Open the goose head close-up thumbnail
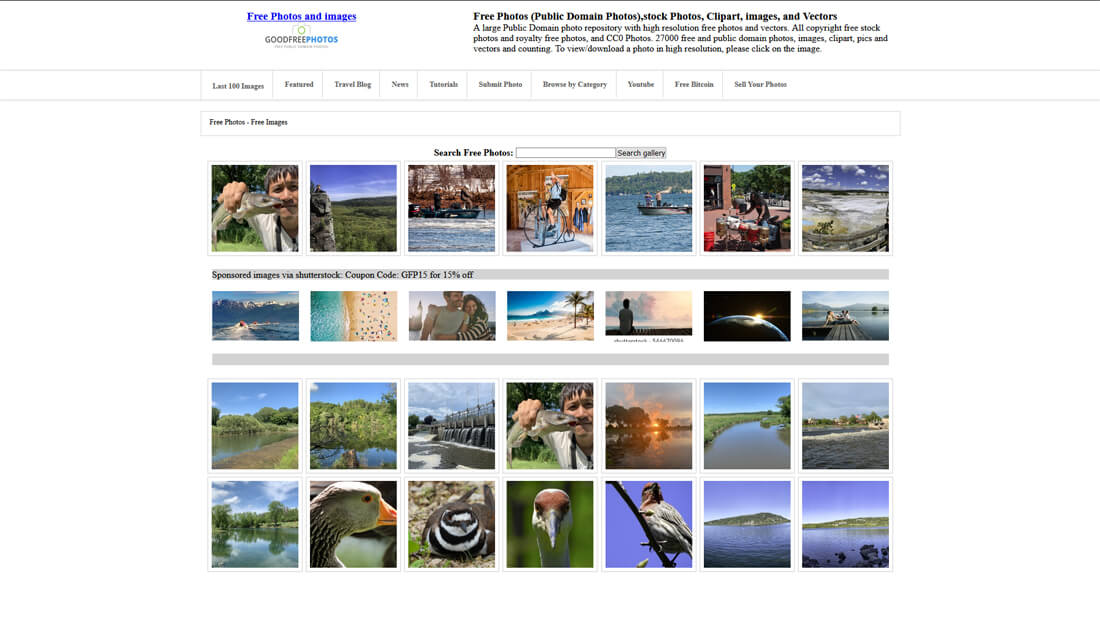 (352, 524)
